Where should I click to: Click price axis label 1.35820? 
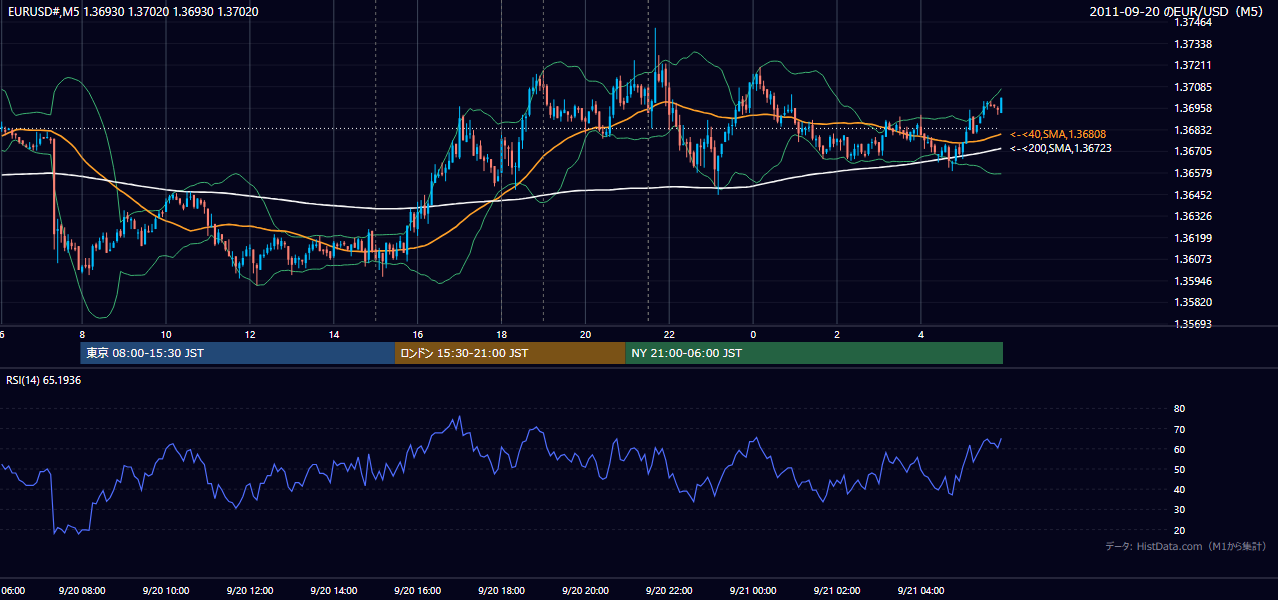(x=1194, y=302)
